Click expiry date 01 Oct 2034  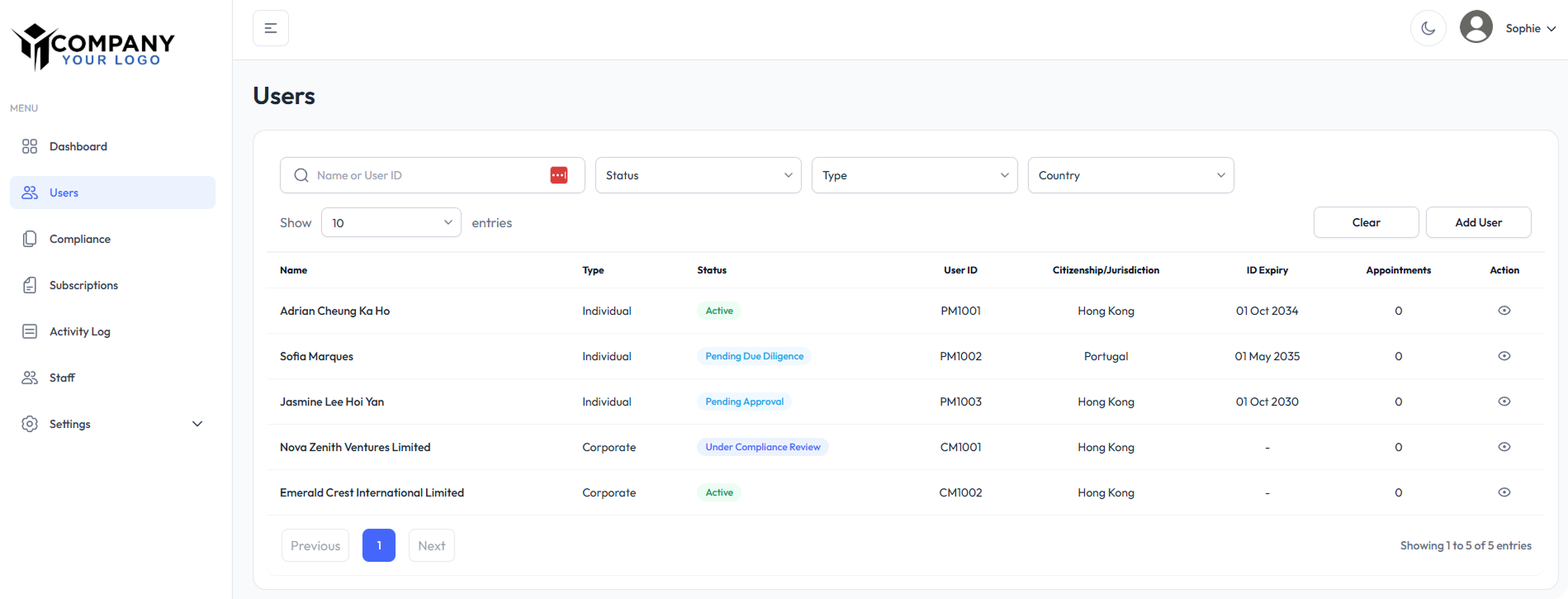click(x=1267, y=311)
